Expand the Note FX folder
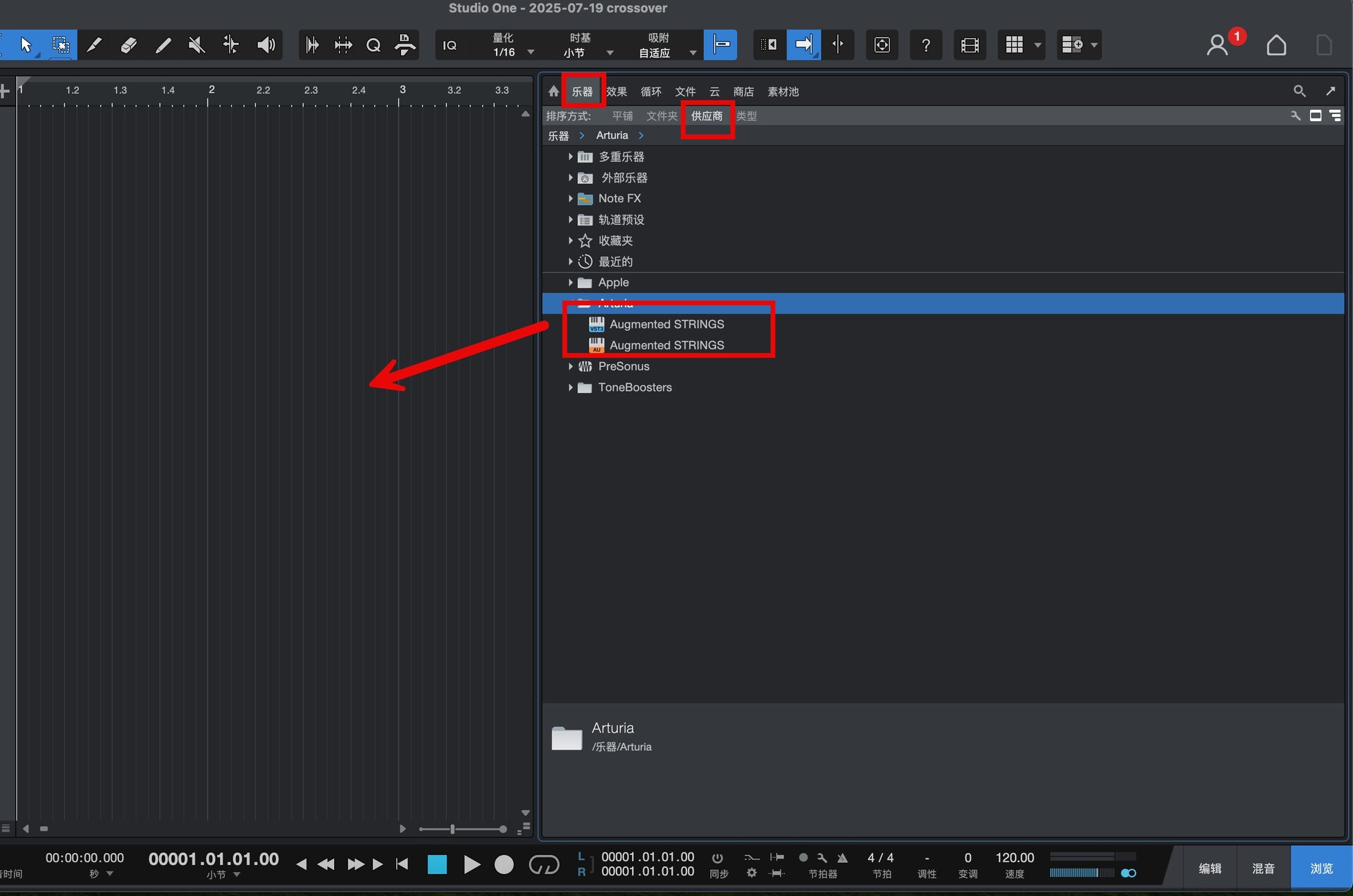 pyautogui.click(x=570, y=199)
